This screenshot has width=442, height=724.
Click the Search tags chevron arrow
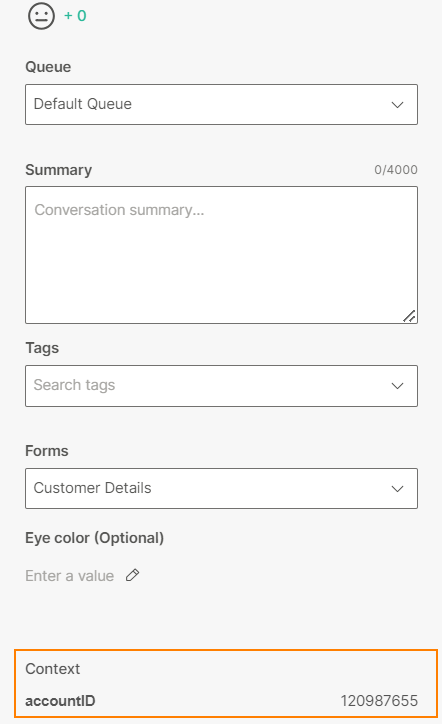coord(398,386)
